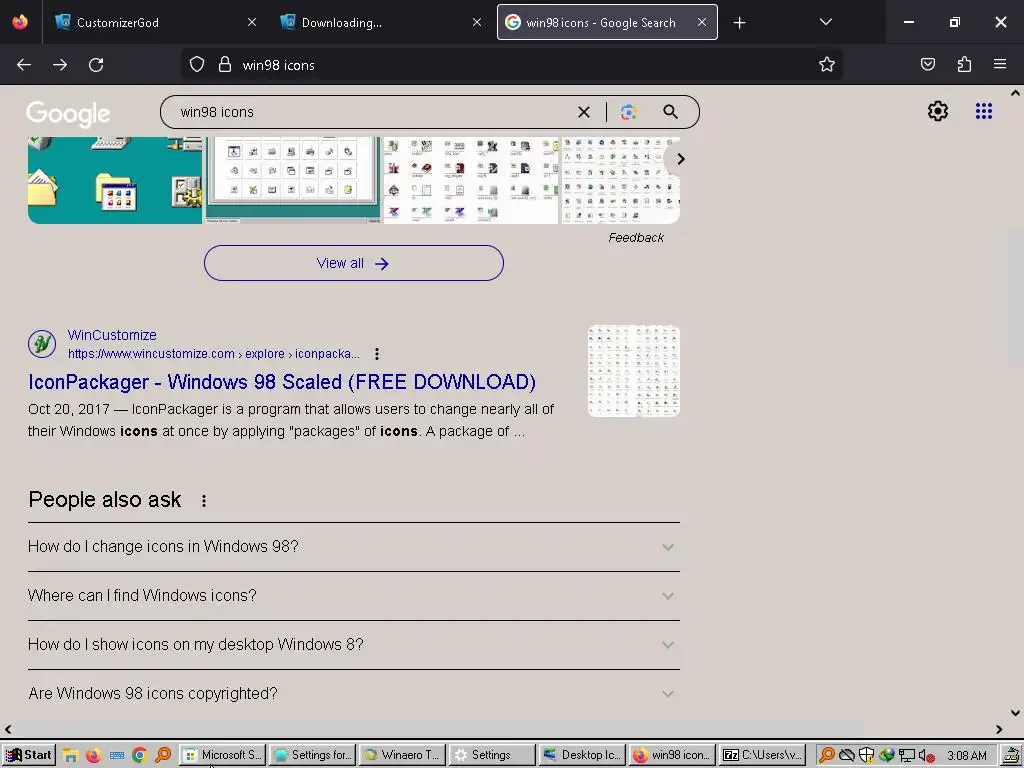Screen dimensions: 1024x768
Task: Bookmark this page with the star icon
Action: 827,65
